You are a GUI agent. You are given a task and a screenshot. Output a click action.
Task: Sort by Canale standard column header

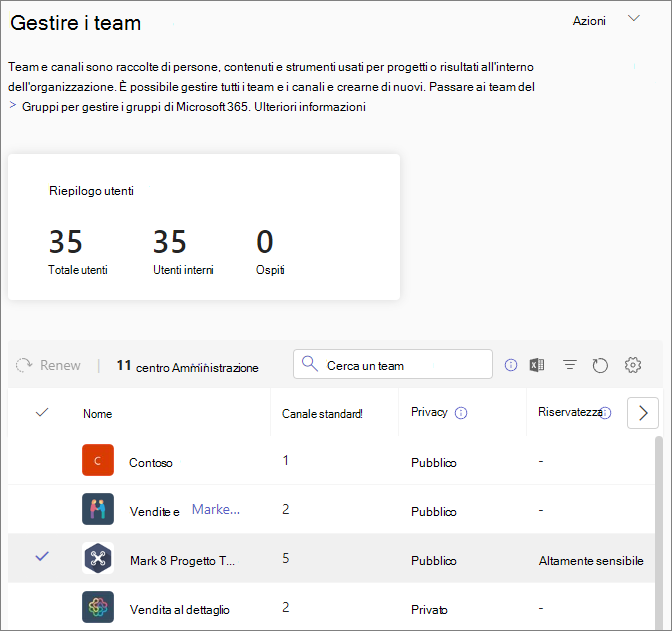(322, 414)
